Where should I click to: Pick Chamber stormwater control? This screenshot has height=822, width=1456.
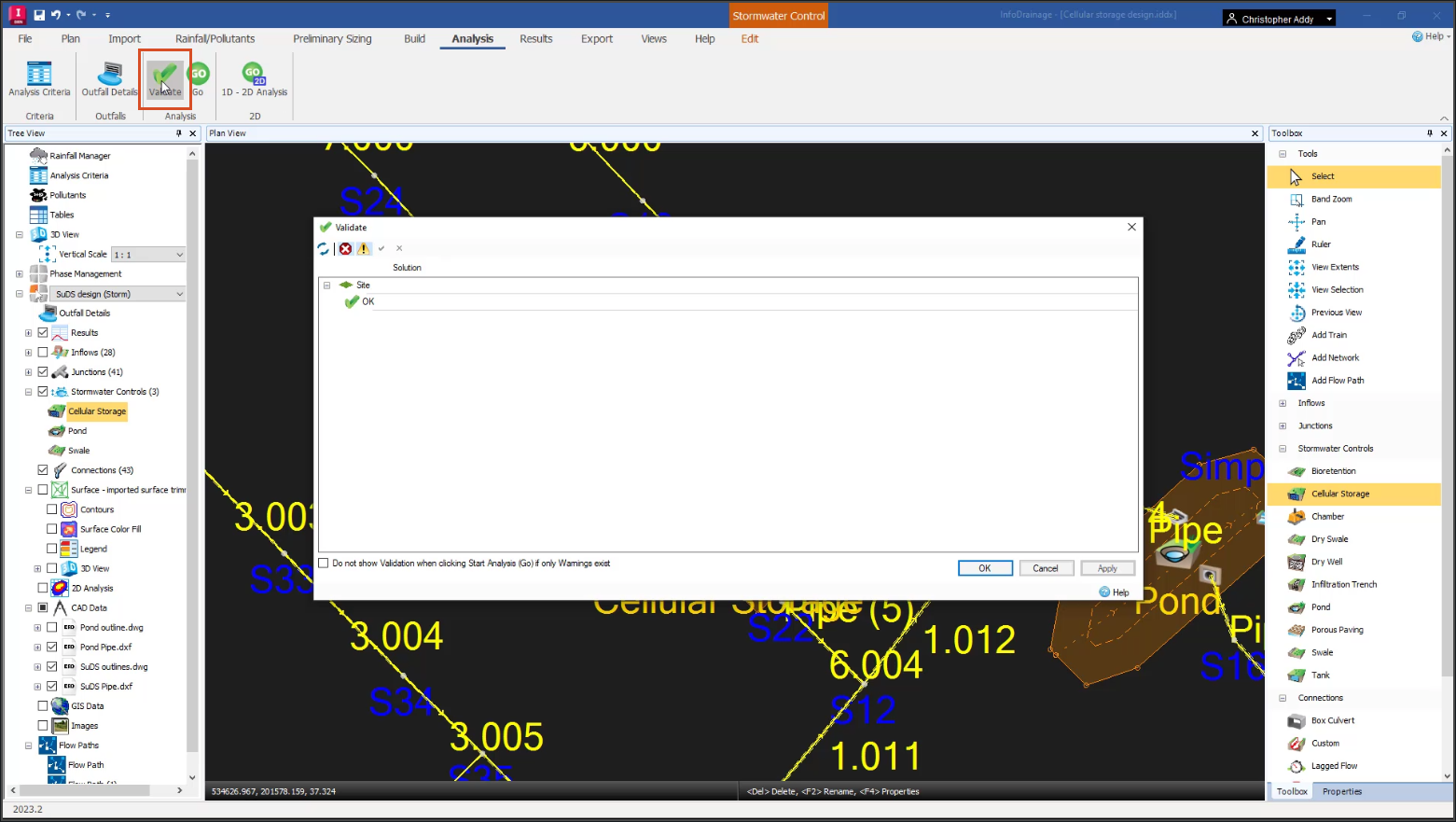(1327, 517)
